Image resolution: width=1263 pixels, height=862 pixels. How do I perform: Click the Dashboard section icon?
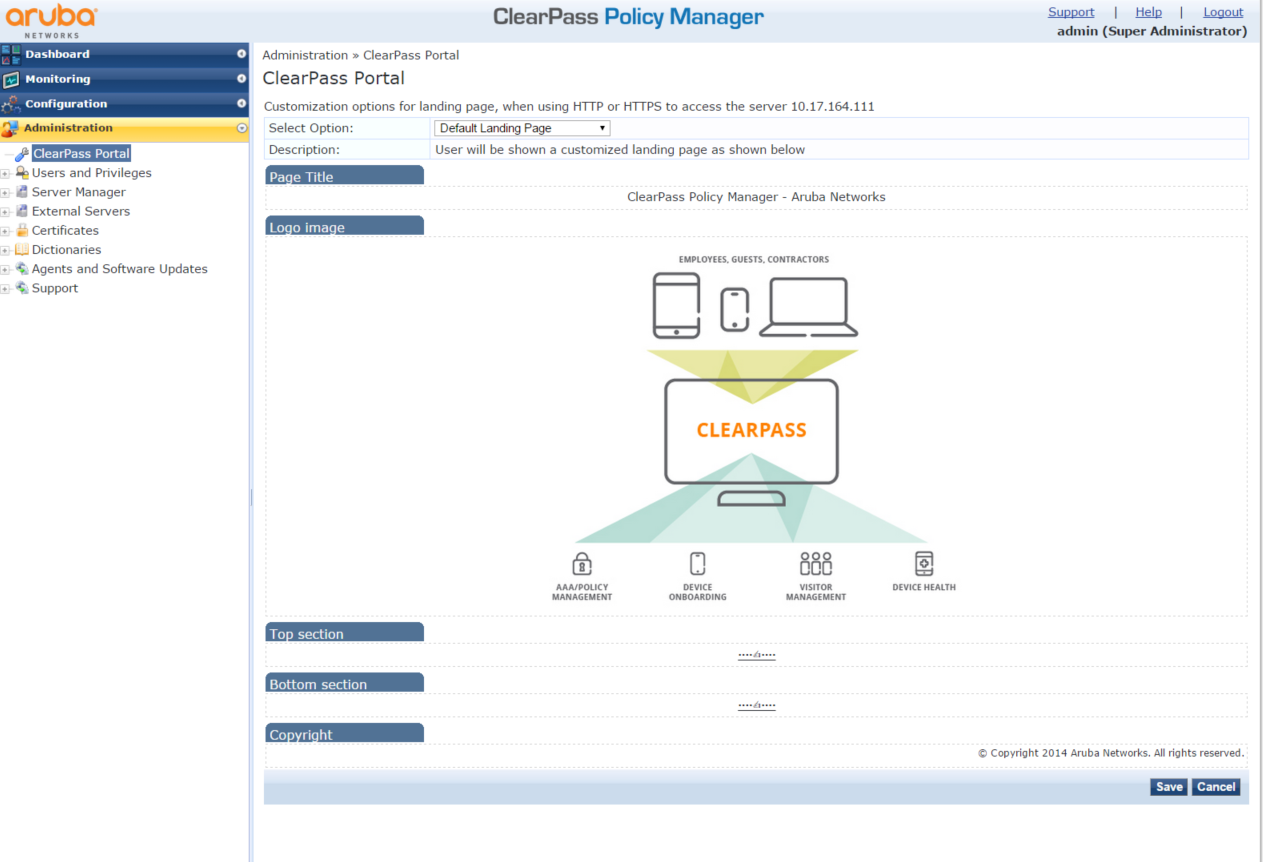[x=11, y=54]
